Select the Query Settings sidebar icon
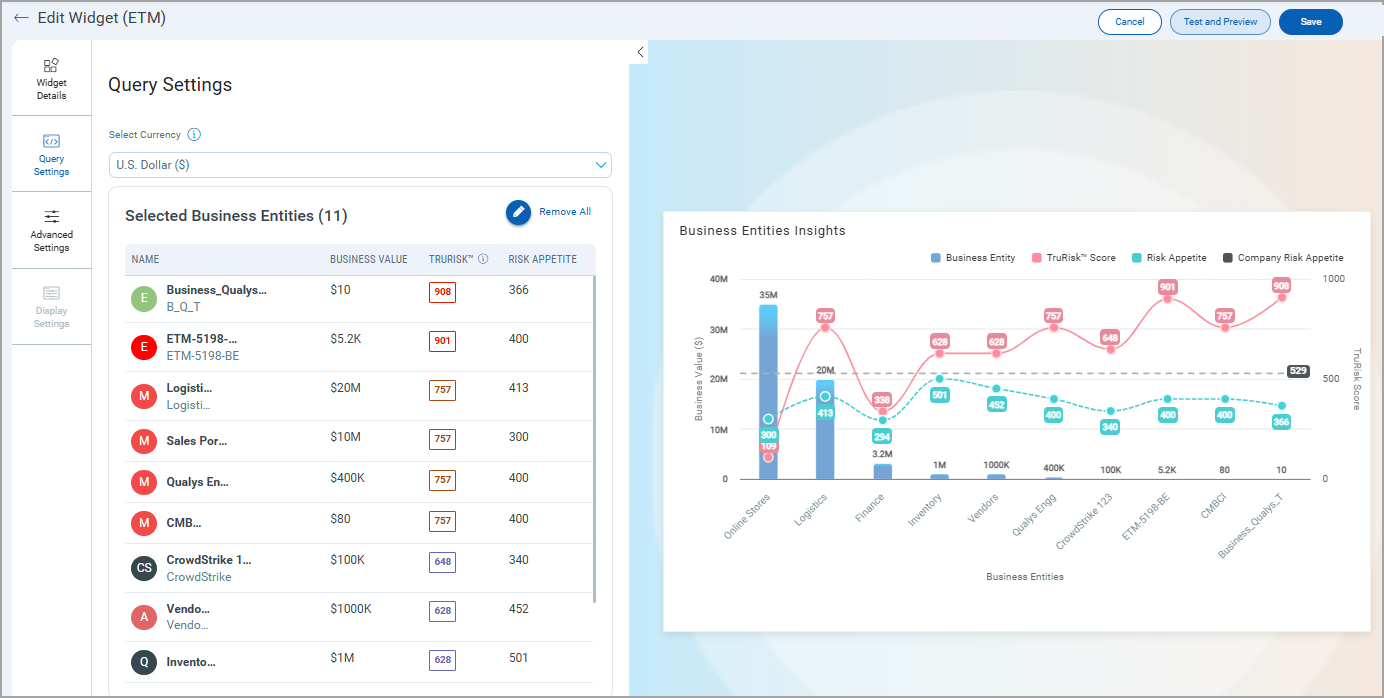 (51, 141)
